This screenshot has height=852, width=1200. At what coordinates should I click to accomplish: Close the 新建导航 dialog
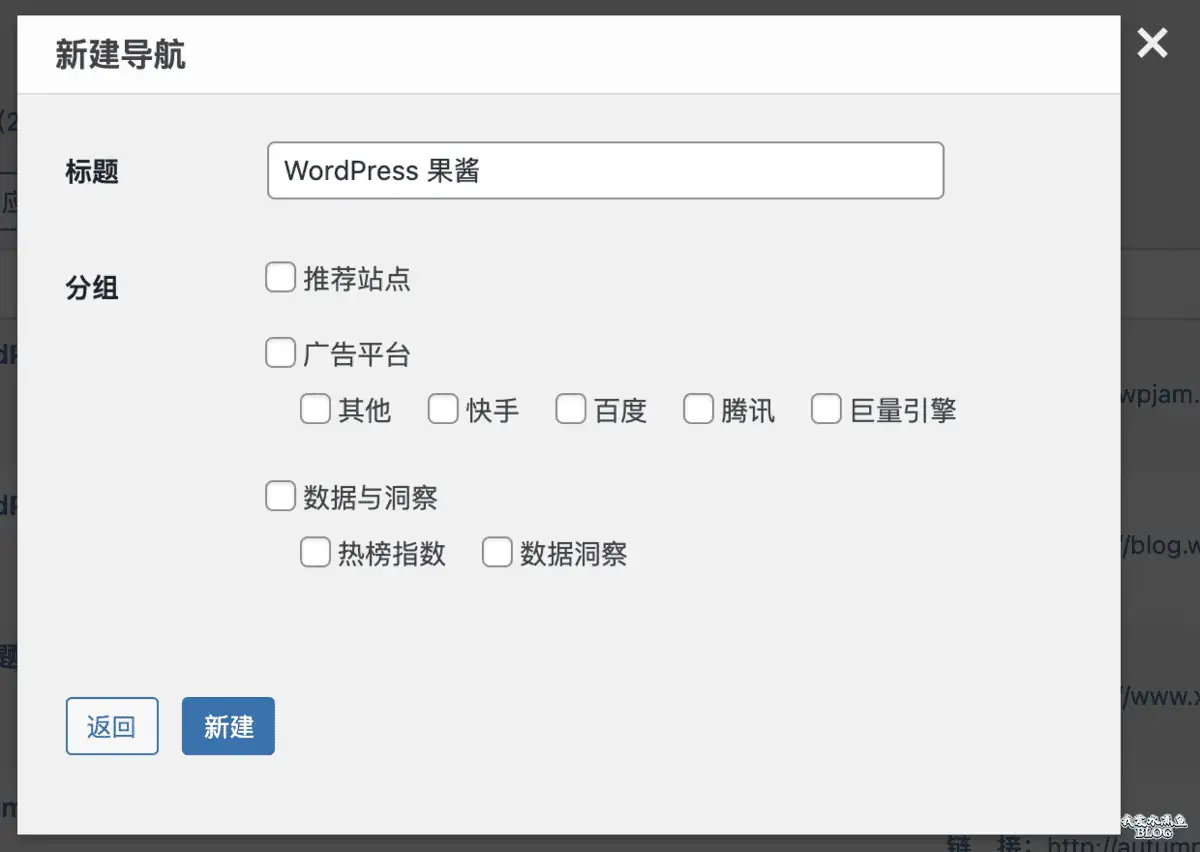[1151, 43]
